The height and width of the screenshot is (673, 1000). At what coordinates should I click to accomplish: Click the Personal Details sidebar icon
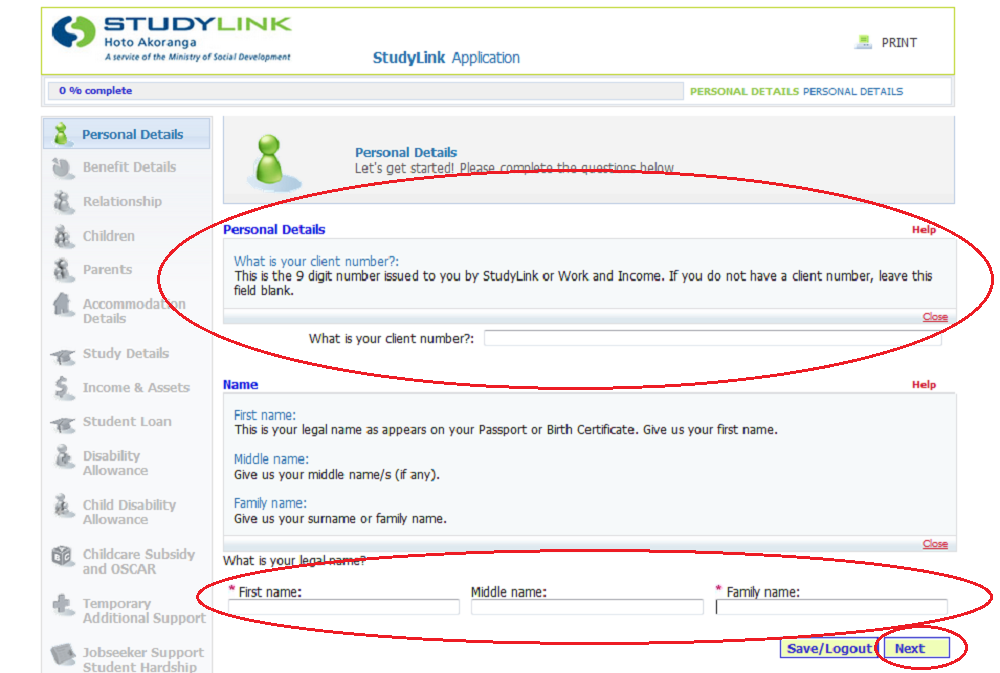point(63,134)
